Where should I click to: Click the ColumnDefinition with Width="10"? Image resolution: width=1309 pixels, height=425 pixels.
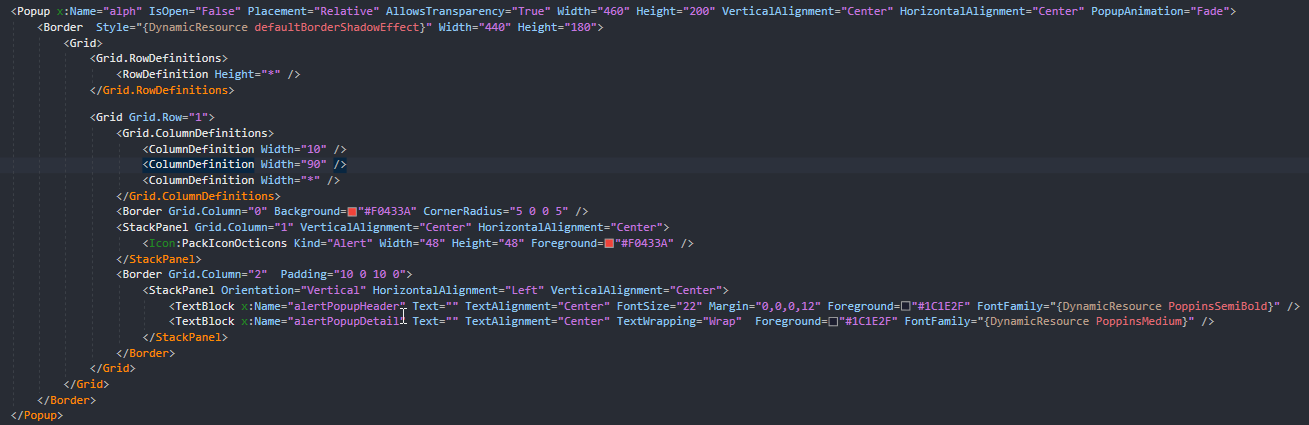[244, 149]
